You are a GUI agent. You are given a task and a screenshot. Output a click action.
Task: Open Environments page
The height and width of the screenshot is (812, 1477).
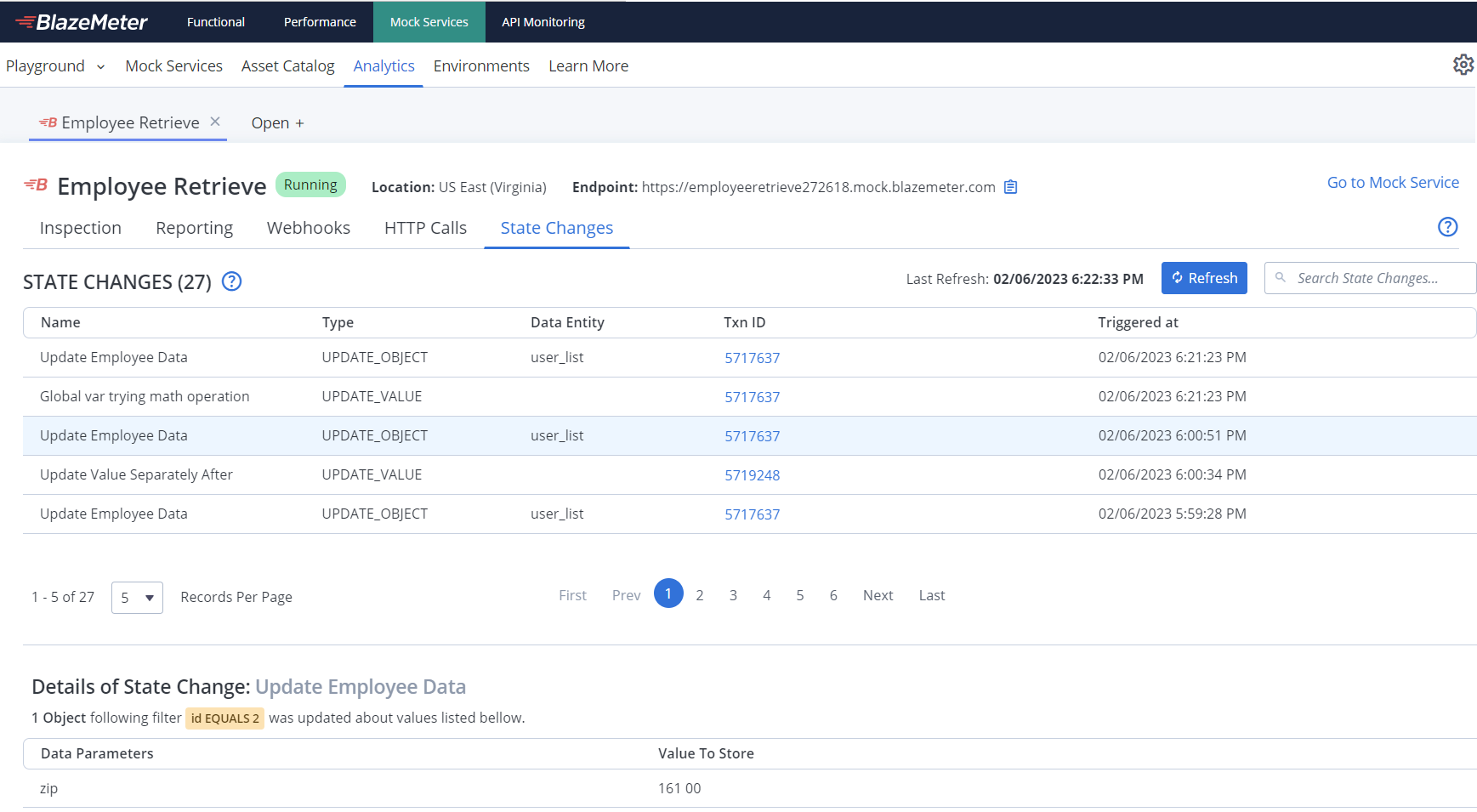pyautogui.click(x=481, y=66)
